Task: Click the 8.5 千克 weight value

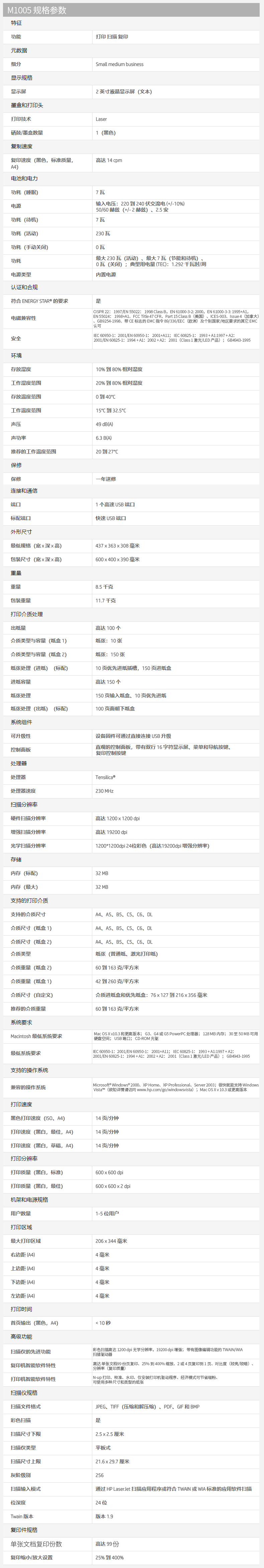Action: pos(104,587)
